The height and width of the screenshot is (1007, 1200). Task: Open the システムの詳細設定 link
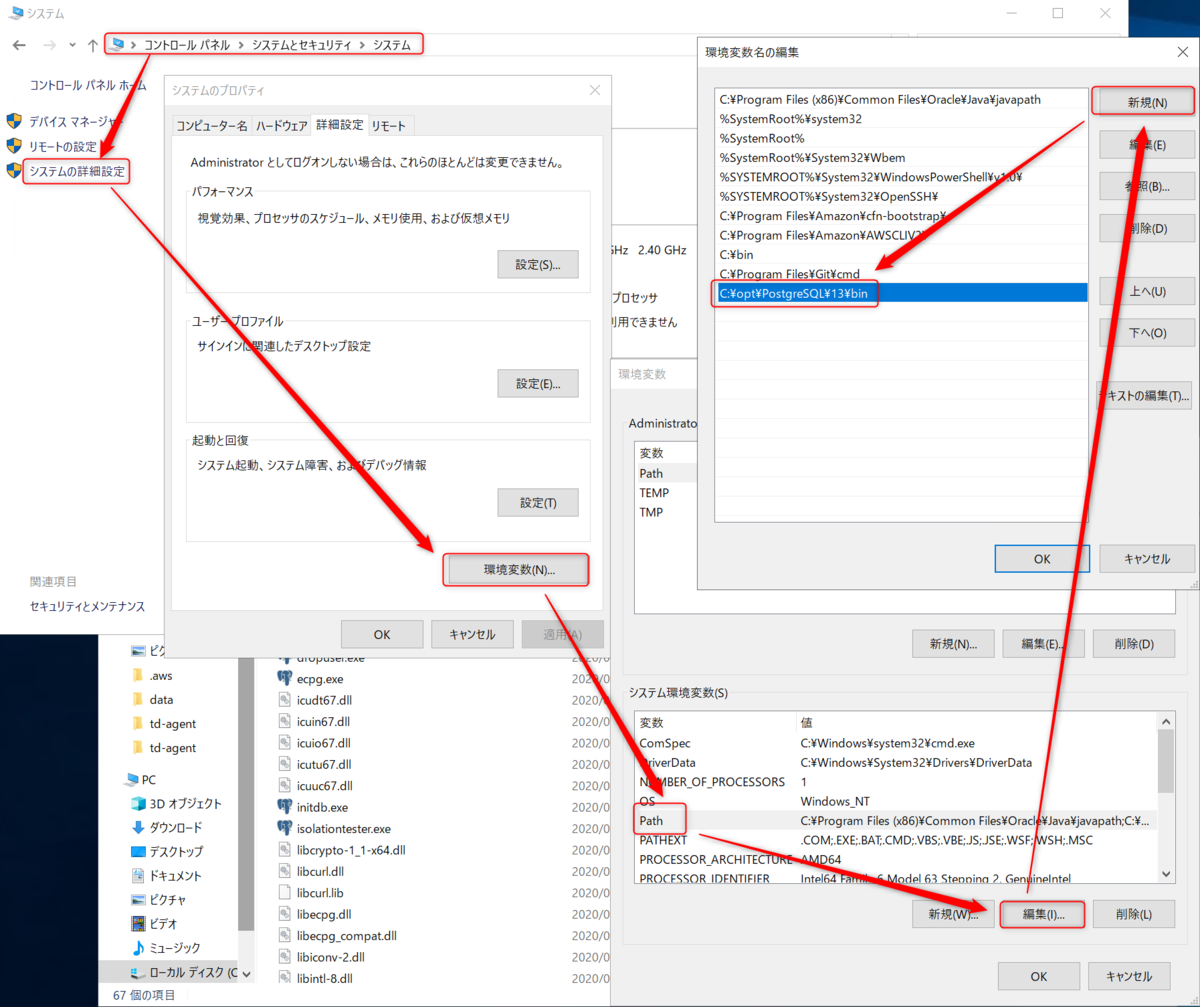pos(78,171)
